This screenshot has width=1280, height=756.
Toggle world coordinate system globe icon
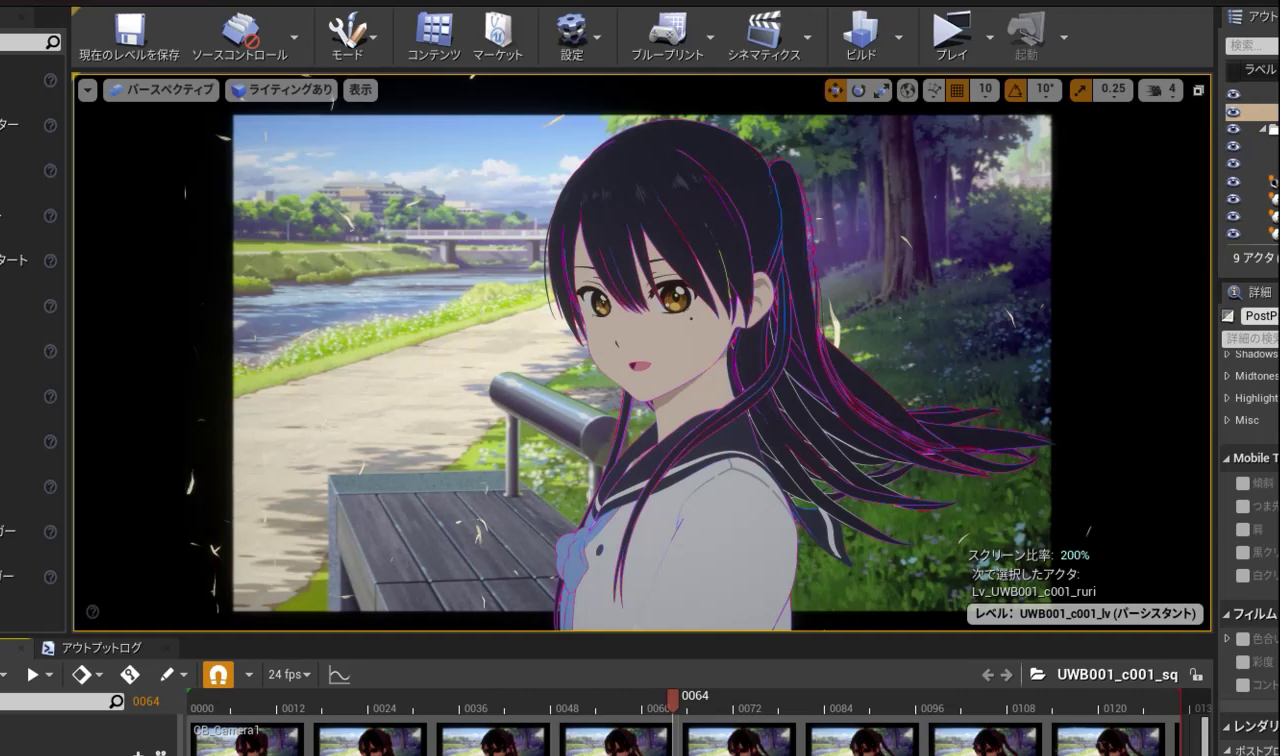pyautogui.click(x=908, y=90)
